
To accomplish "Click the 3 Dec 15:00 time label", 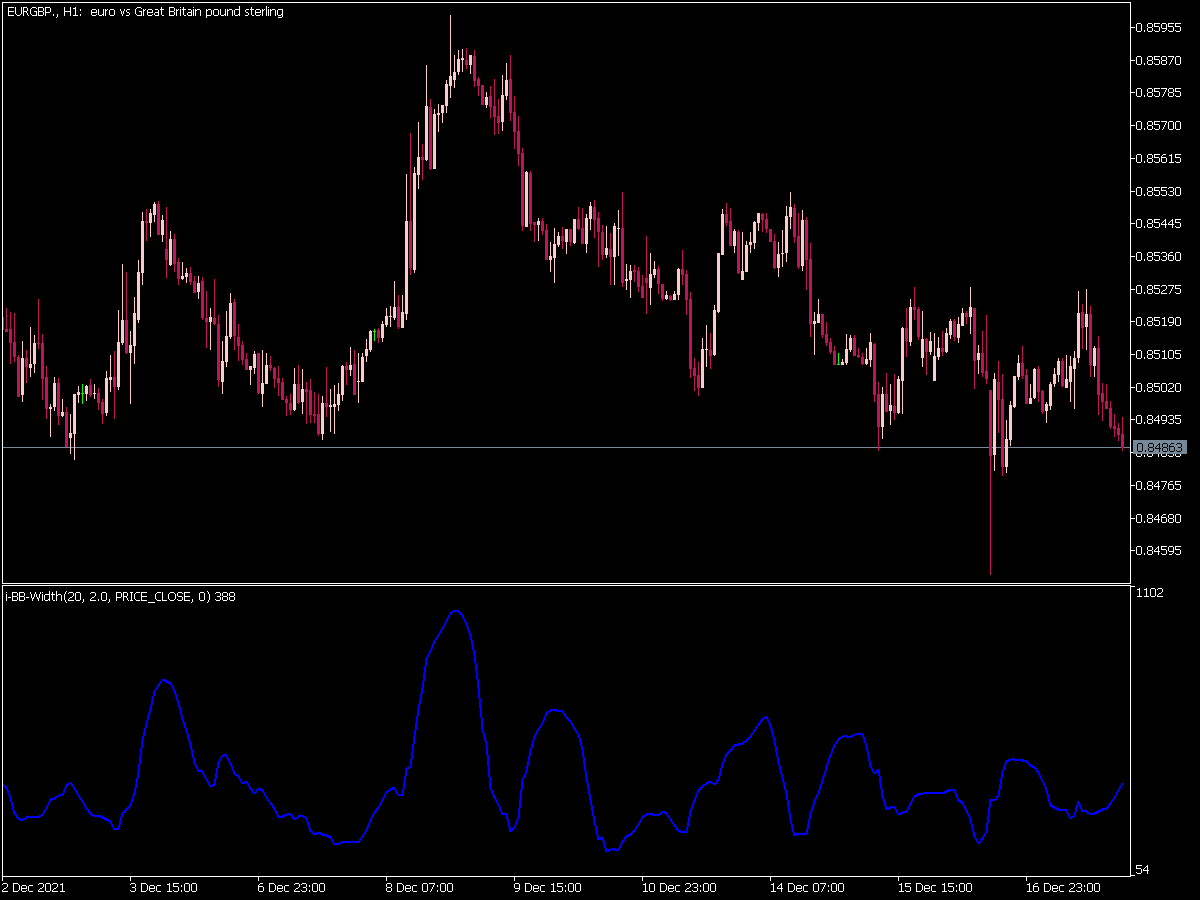I will pyautogui.click(x=163, y=887).
